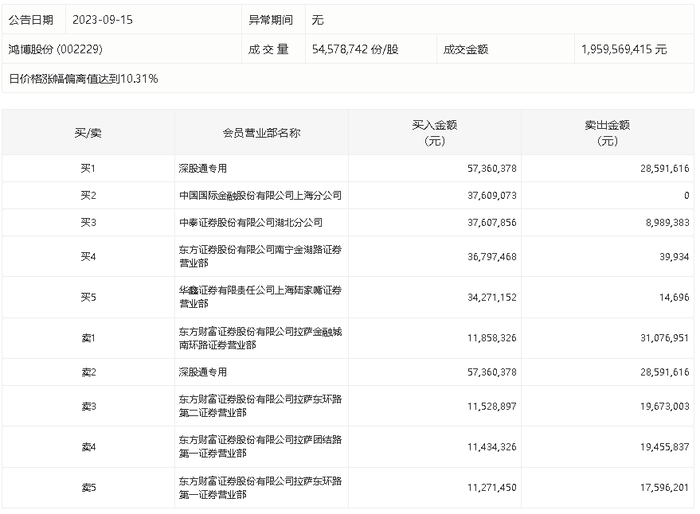Screen dimensions: 700x514
Task: Select buy amount 36,797,468
Action: (492, 256)
